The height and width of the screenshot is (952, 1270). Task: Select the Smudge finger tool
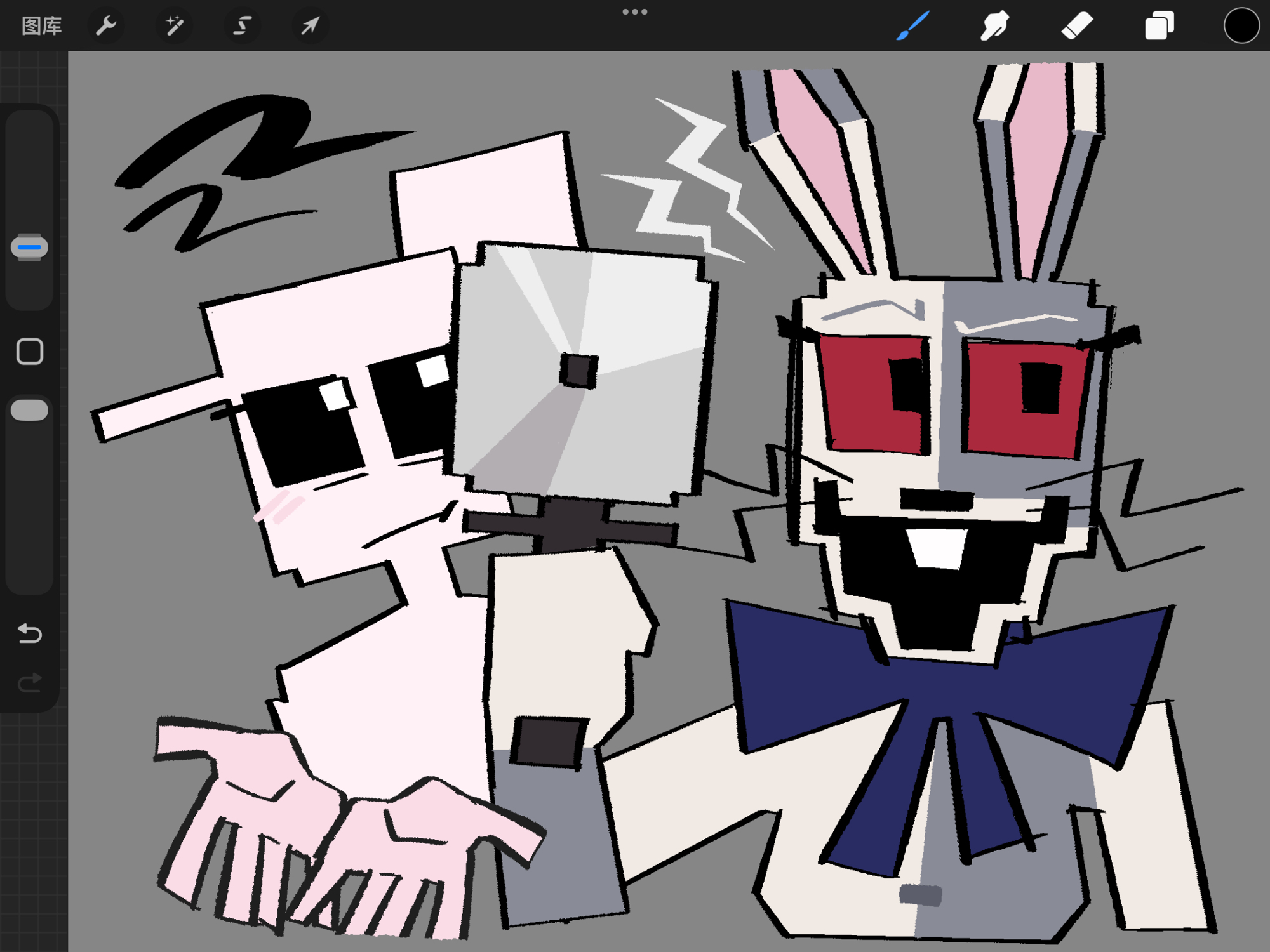[x=994, y=26]
